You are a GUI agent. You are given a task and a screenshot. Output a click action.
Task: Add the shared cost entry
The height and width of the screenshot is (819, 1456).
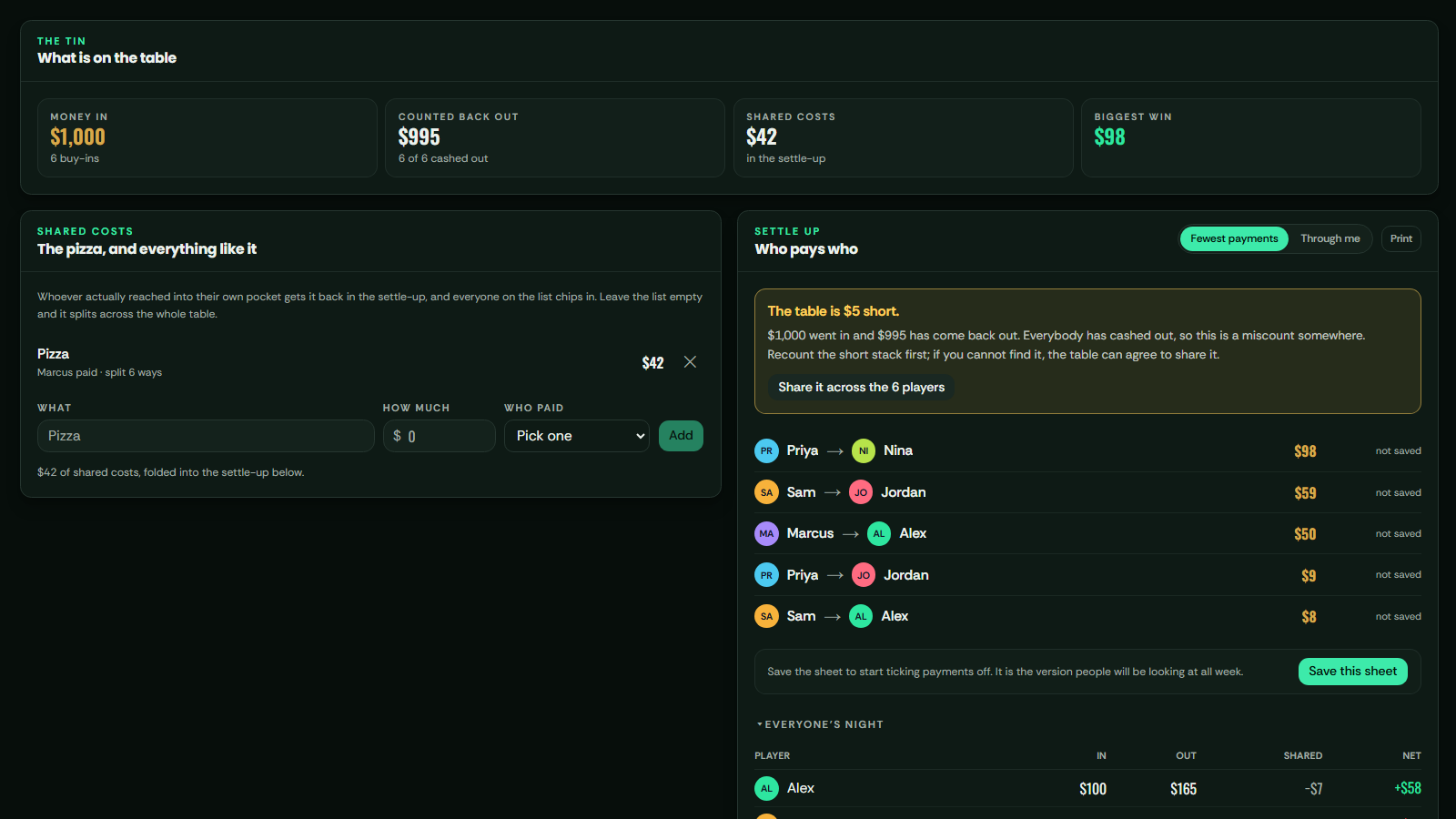pos(681,436)
